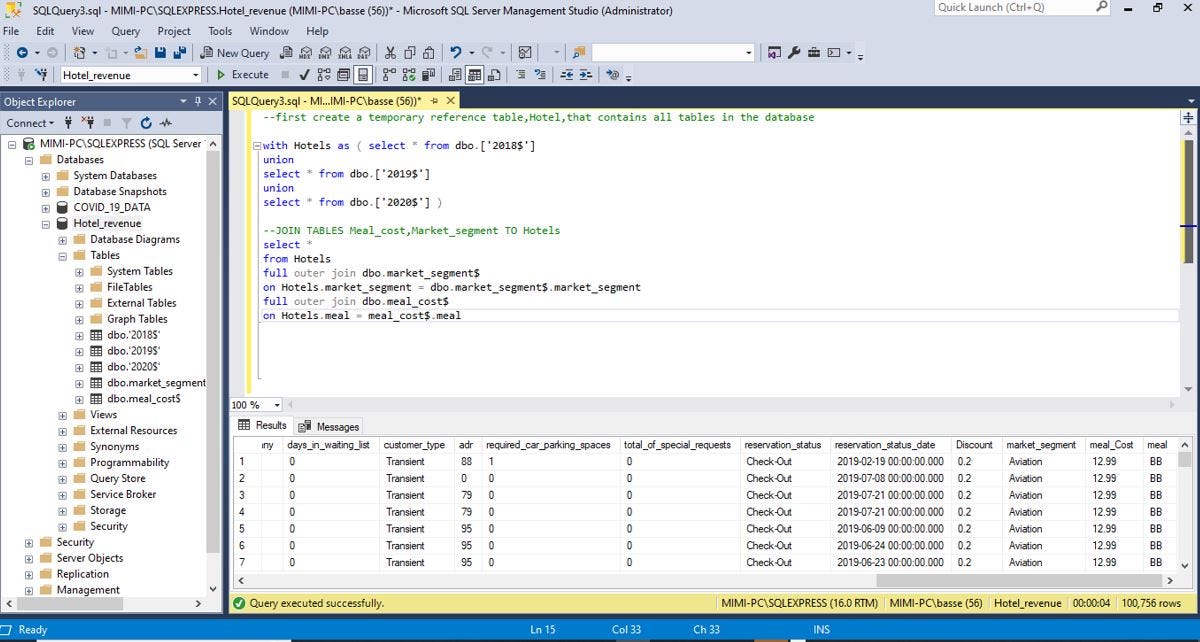Click the Undo arrow icon
The width and height of the screenshot is (1200, 642).
coord(455,52)
